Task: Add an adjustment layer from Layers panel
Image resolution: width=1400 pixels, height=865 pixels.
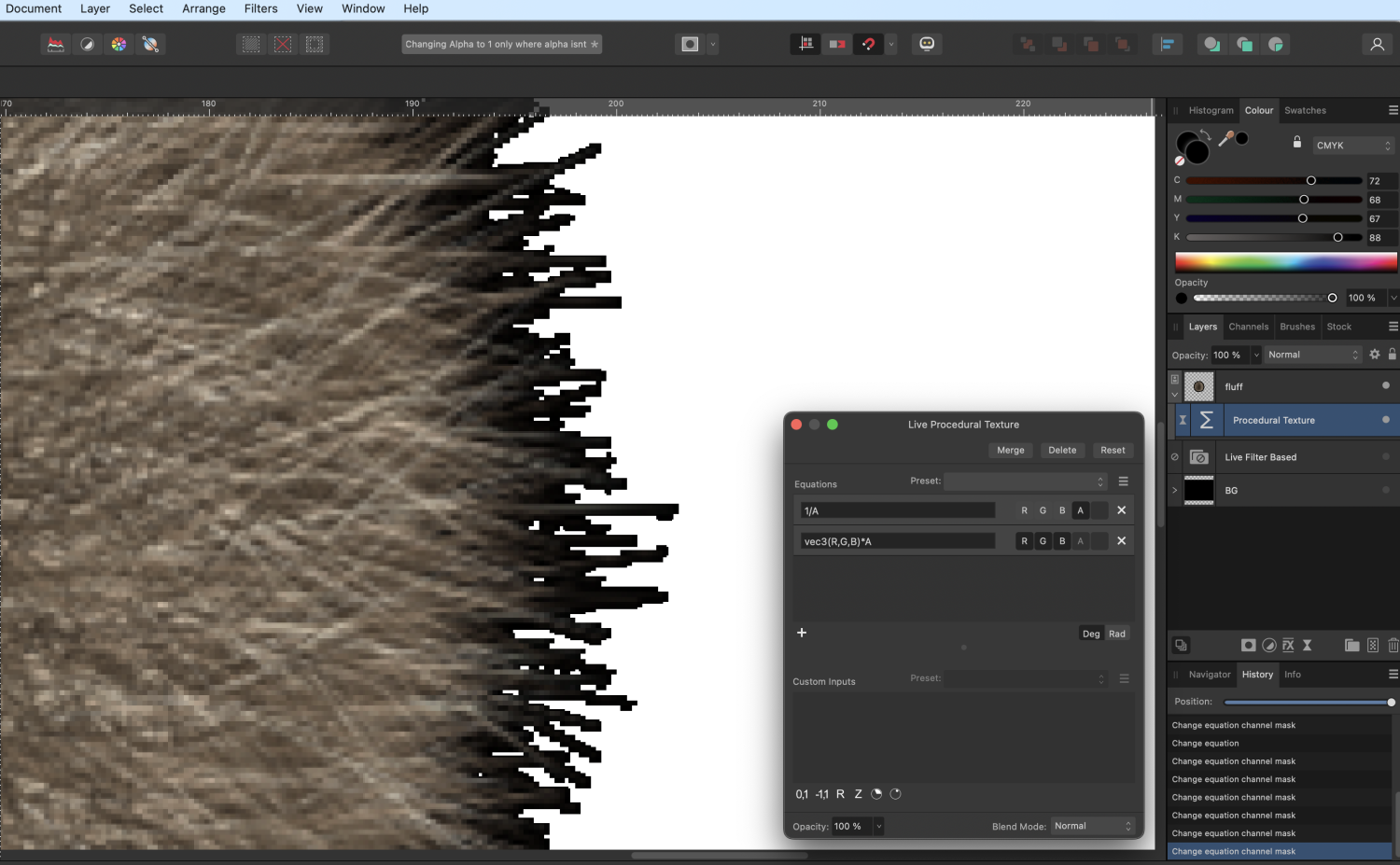Action: pyautogui.click(x=1269, y=645)
